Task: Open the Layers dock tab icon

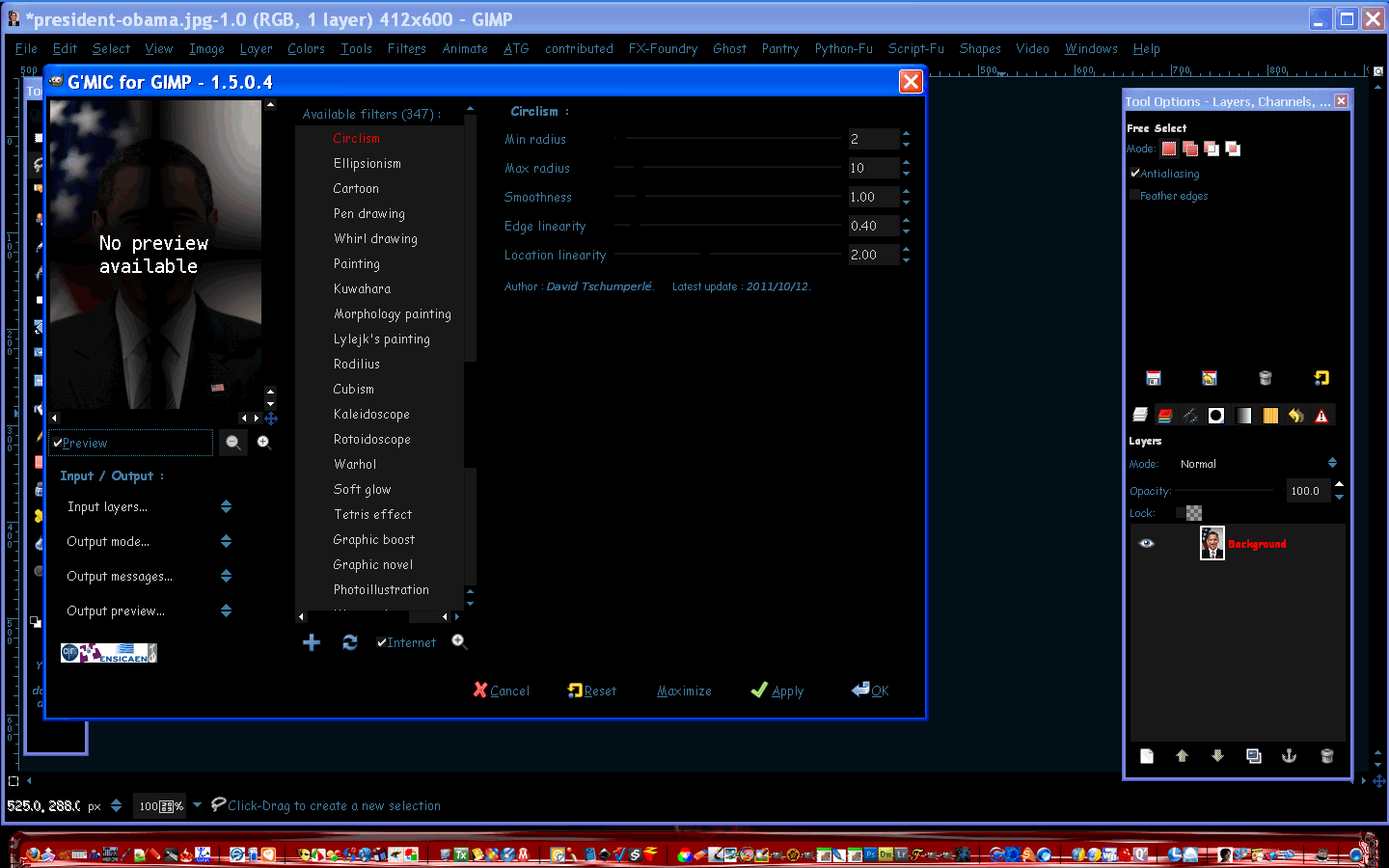Action: point(1140,416)
